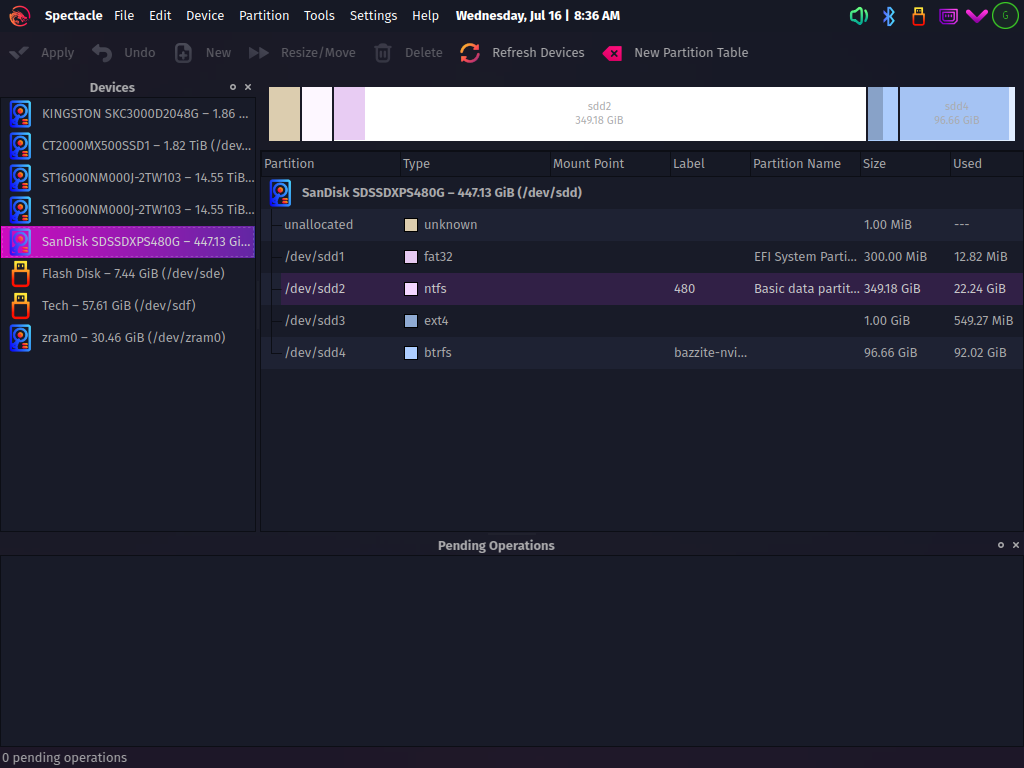This screenshot has width=1024, height=768.
Task: Sort by the Used column header
Action: pos(986,164)
